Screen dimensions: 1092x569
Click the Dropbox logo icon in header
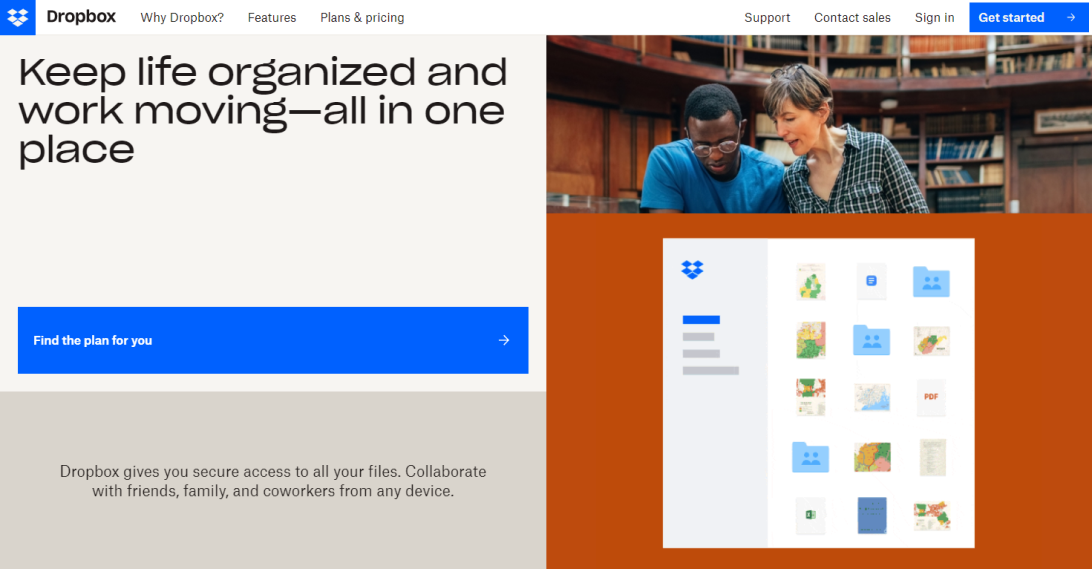17,17
